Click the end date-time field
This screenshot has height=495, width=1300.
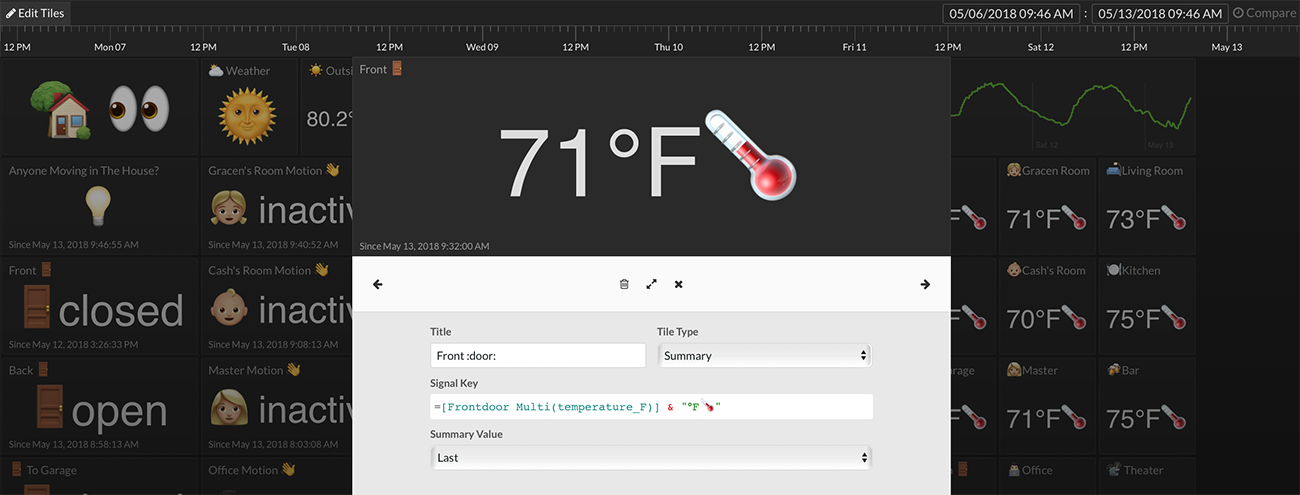[x=1159, y=14]
